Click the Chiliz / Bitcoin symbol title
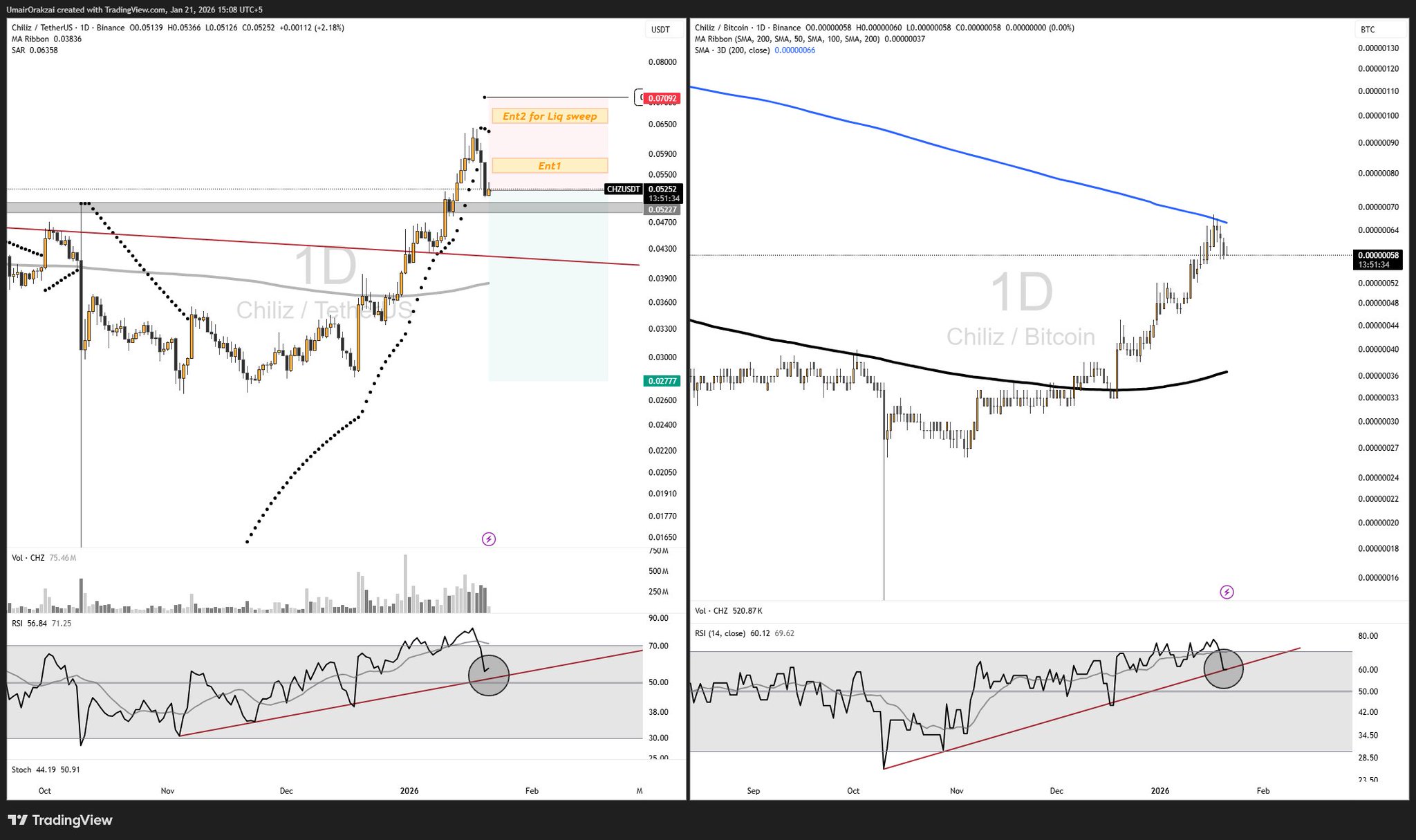 pyautogui.click(x=721, y=28)
